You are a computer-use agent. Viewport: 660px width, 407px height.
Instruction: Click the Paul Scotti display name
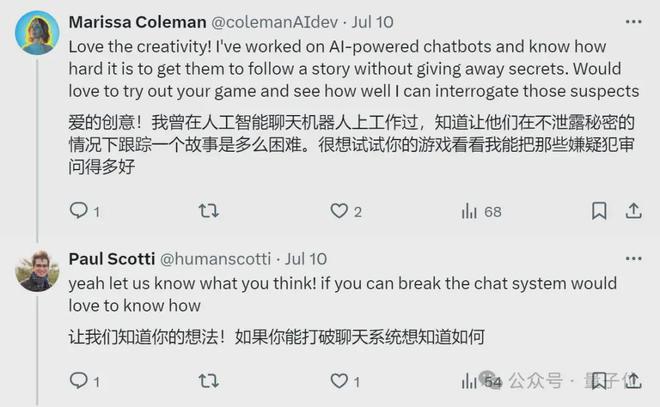point(110,259)
